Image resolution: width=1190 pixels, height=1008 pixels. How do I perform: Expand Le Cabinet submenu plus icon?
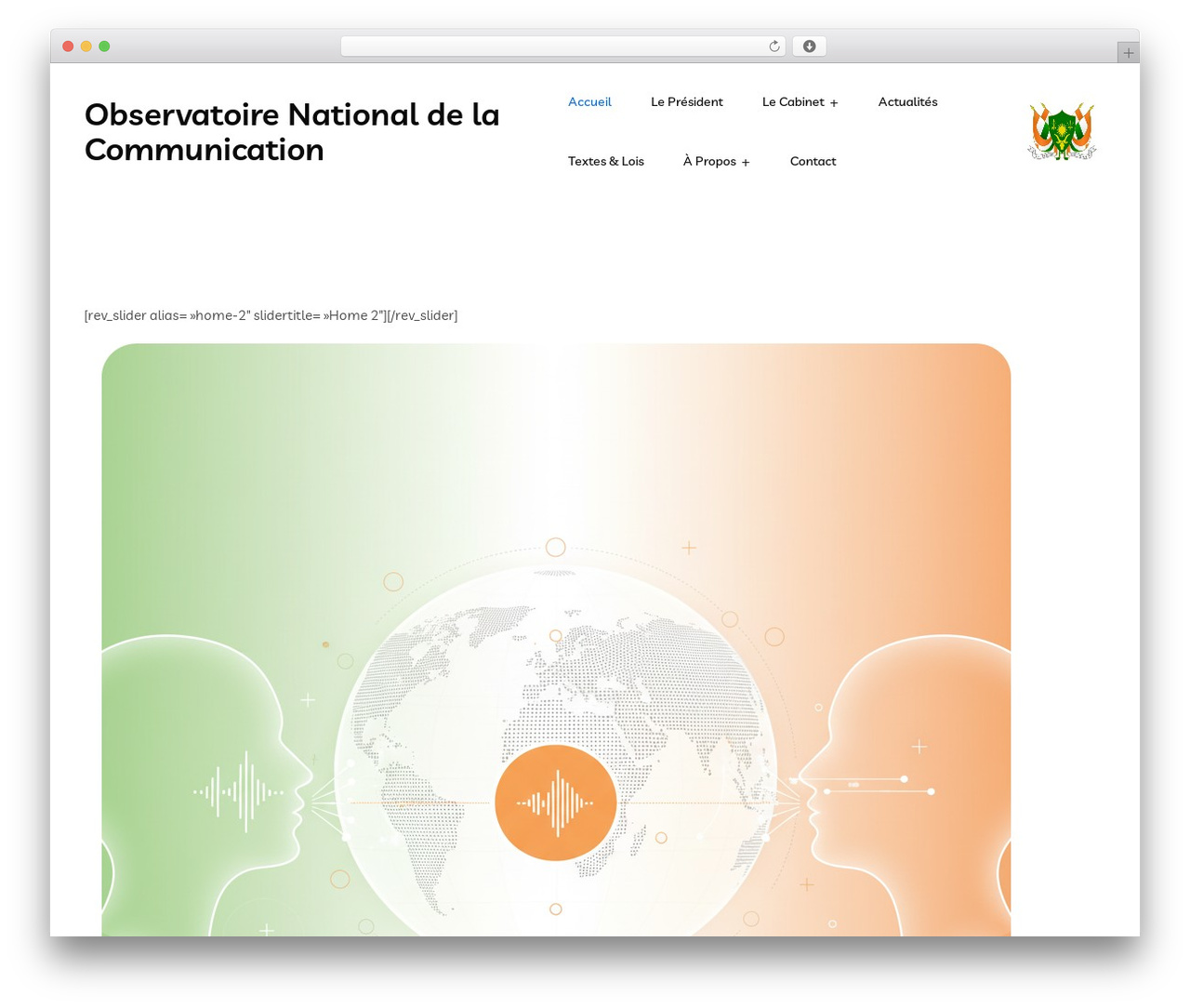834,103
